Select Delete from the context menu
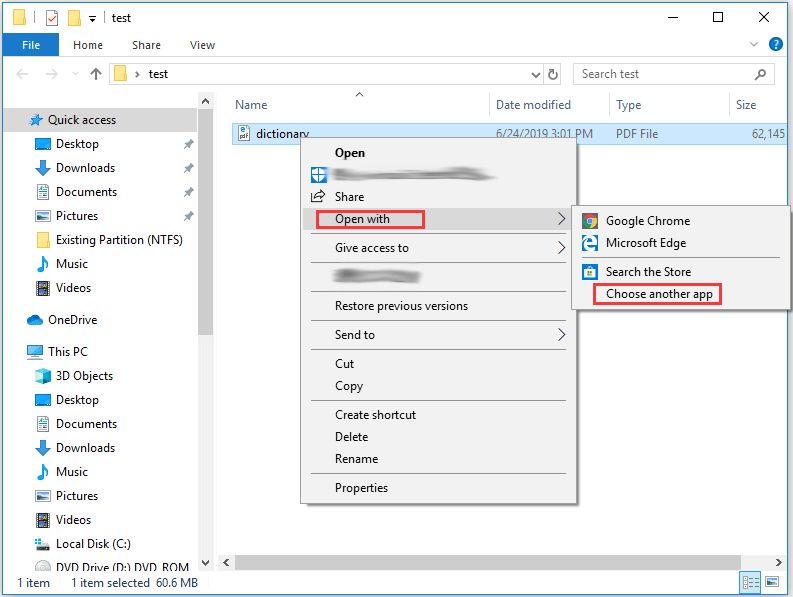 (351, 437)
